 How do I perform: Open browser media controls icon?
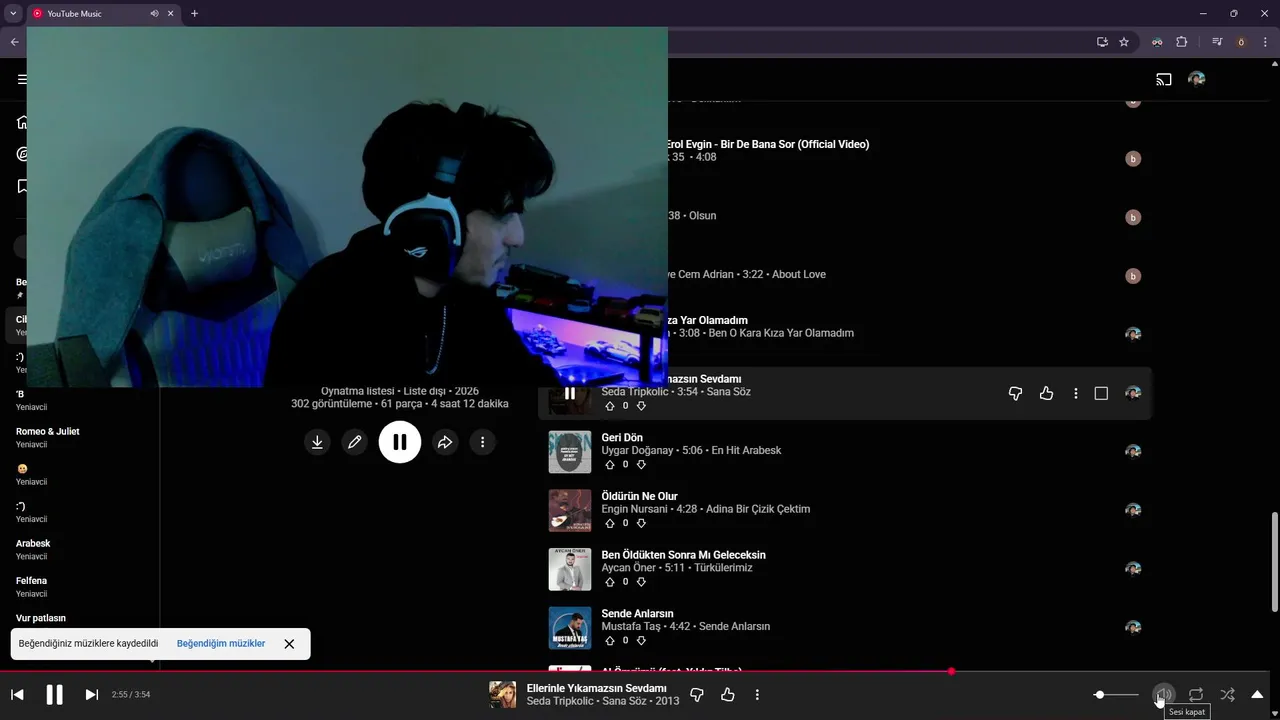click(x=1217, y=42)
